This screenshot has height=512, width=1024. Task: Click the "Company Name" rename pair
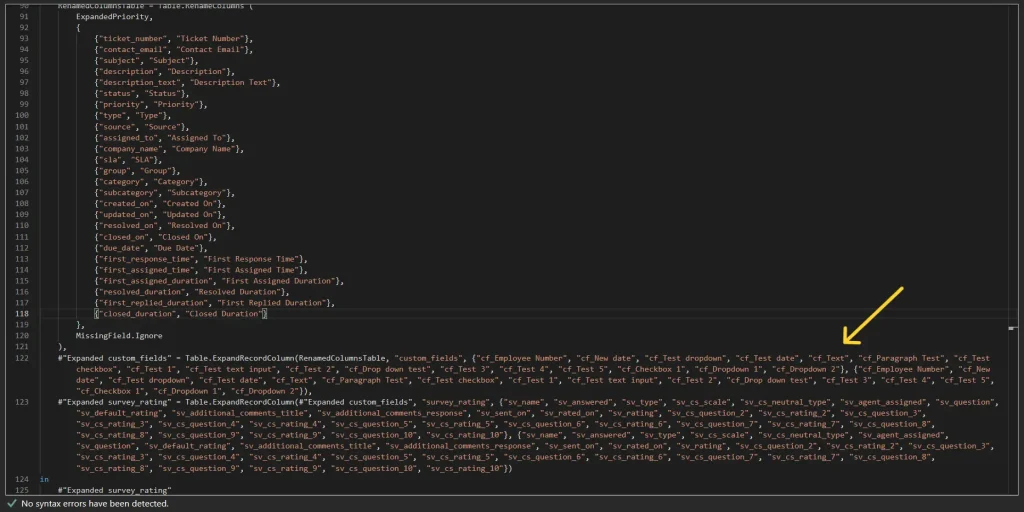(x=169, y=149)
